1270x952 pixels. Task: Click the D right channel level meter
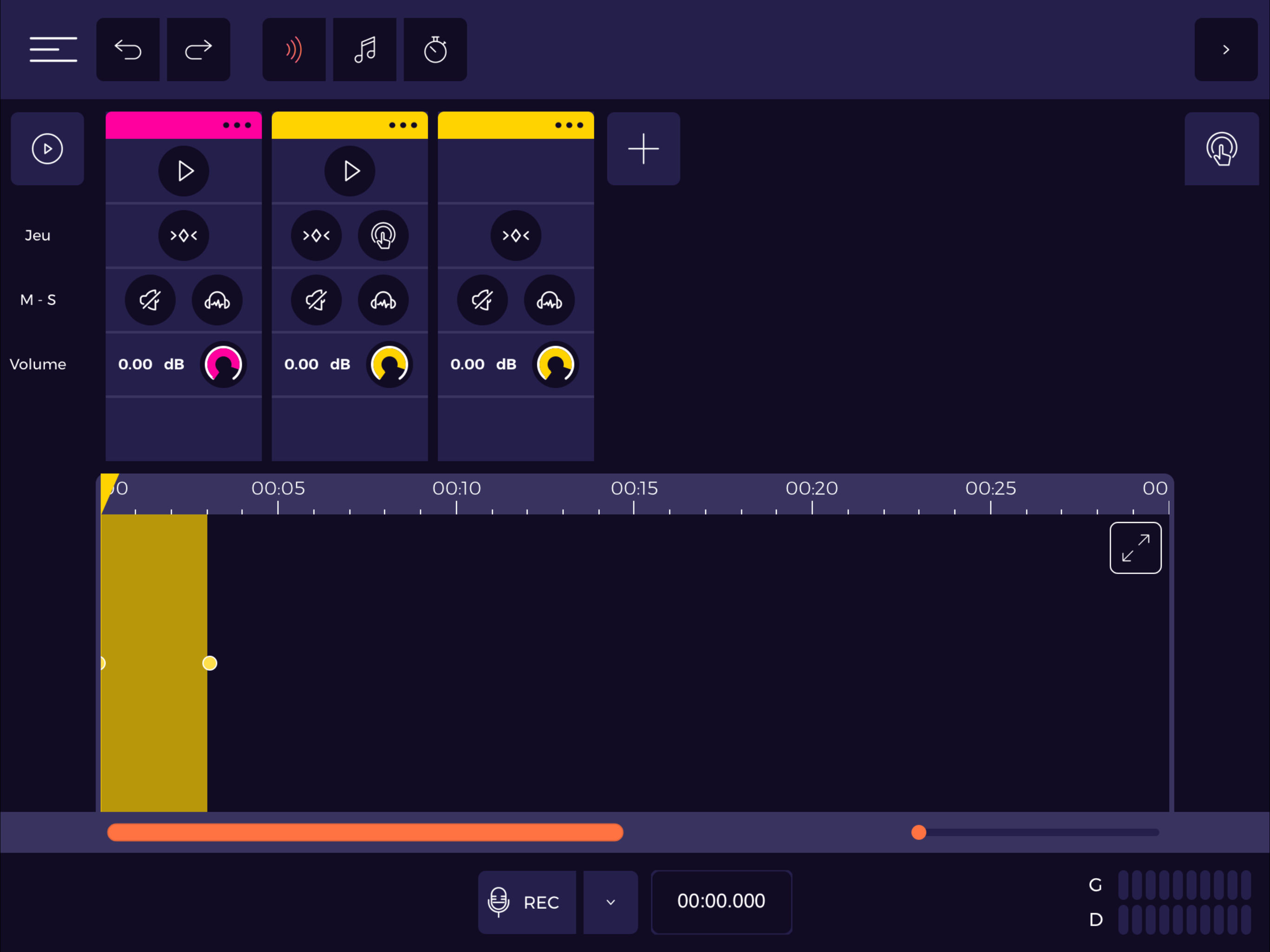pyautogui.click(x=1184, y=920)
